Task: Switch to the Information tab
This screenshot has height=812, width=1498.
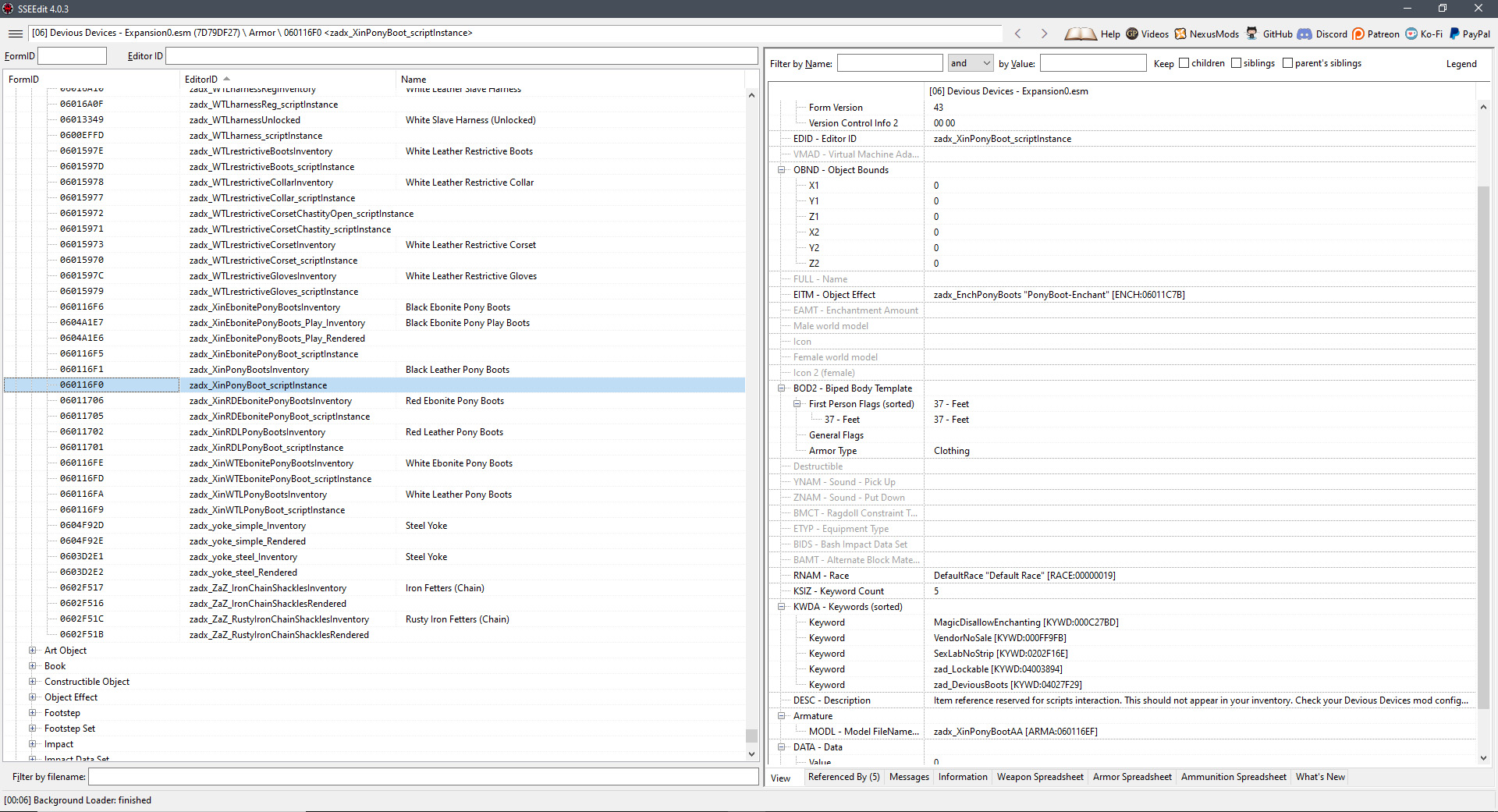Action: click(x=963, y=777)
